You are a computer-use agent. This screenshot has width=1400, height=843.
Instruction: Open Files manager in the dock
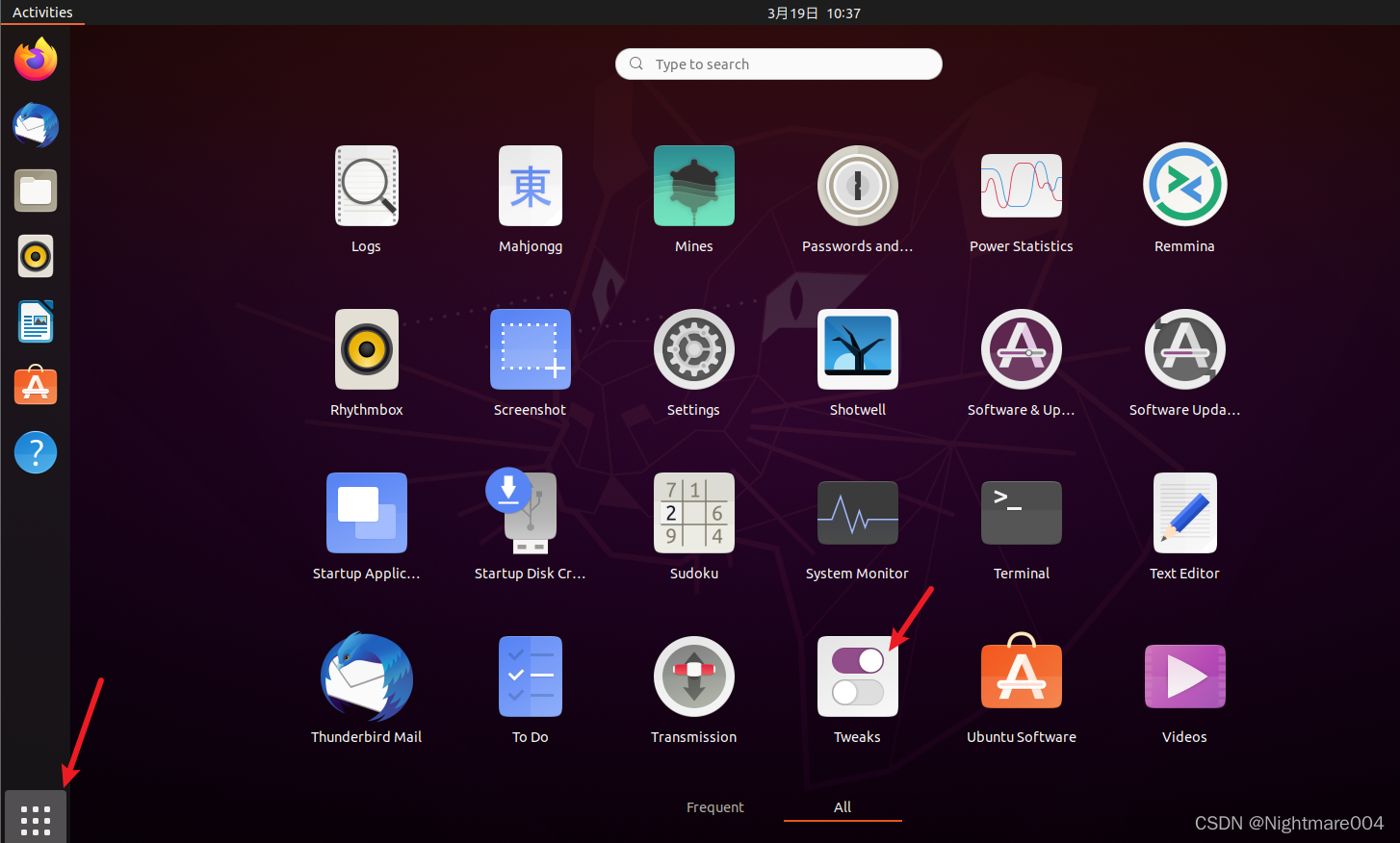(36, 191)
